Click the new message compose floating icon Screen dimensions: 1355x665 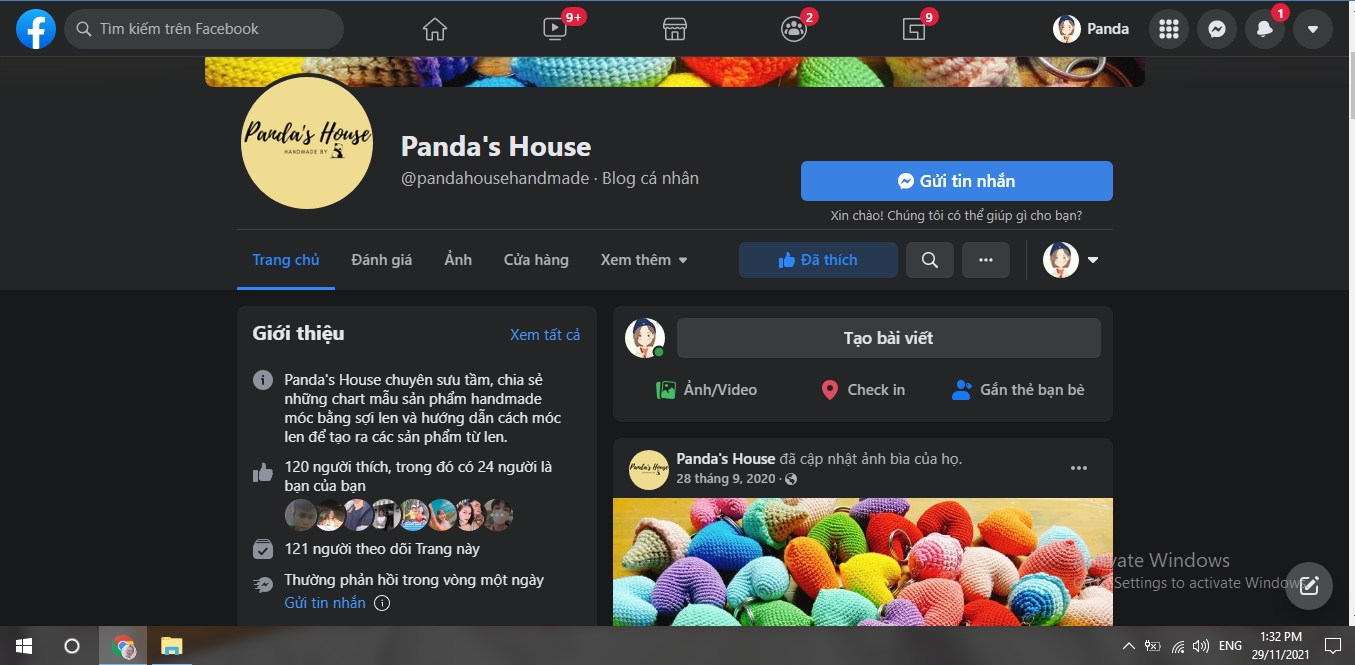click(x=1309, y=586)
